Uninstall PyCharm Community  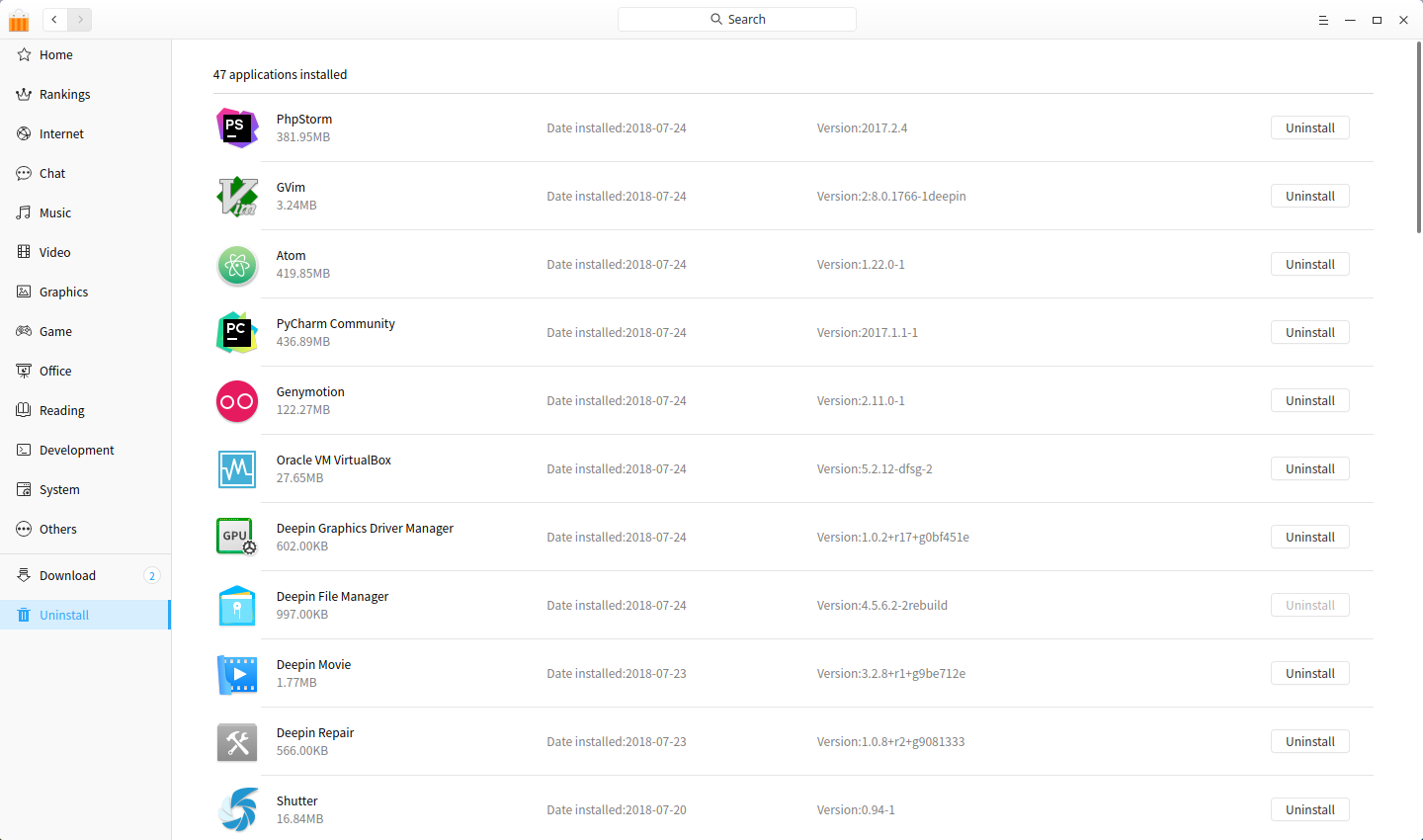pyautogui.click(x=1310, y=333)
